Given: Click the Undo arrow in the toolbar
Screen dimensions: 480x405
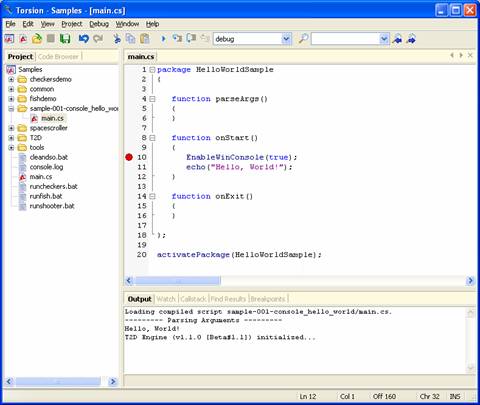Looking at the screenshot, I should point(84,39).
